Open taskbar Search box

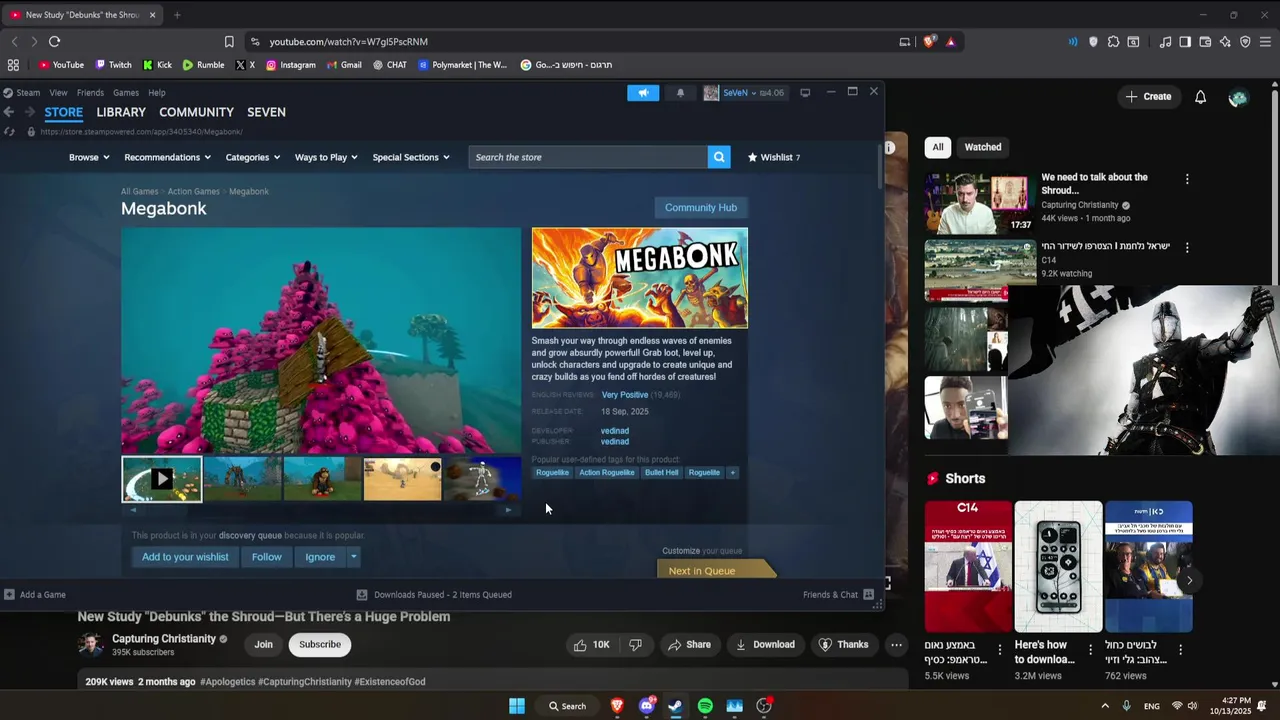pos(567,706)
